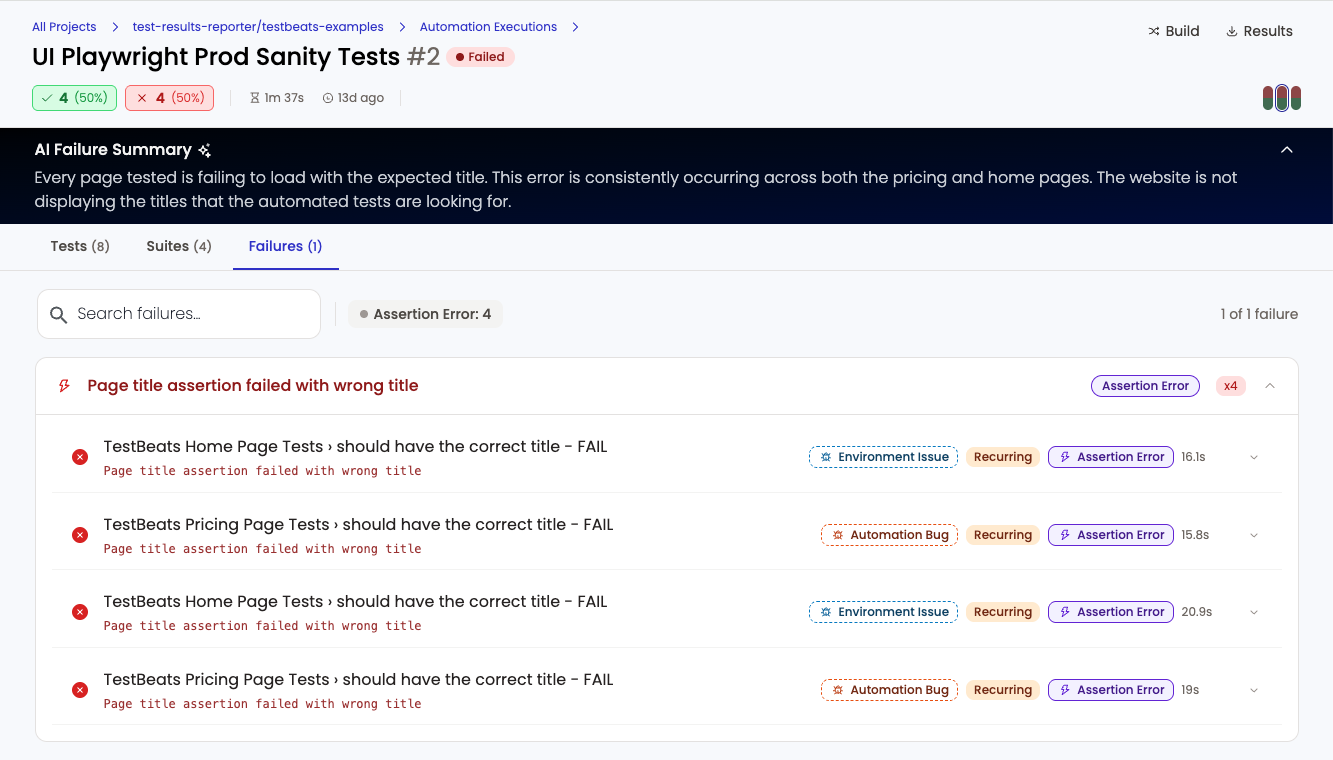Switch to the Tests (8) tab
This screenshot has height=760, width=1333.
click(80, 246)
